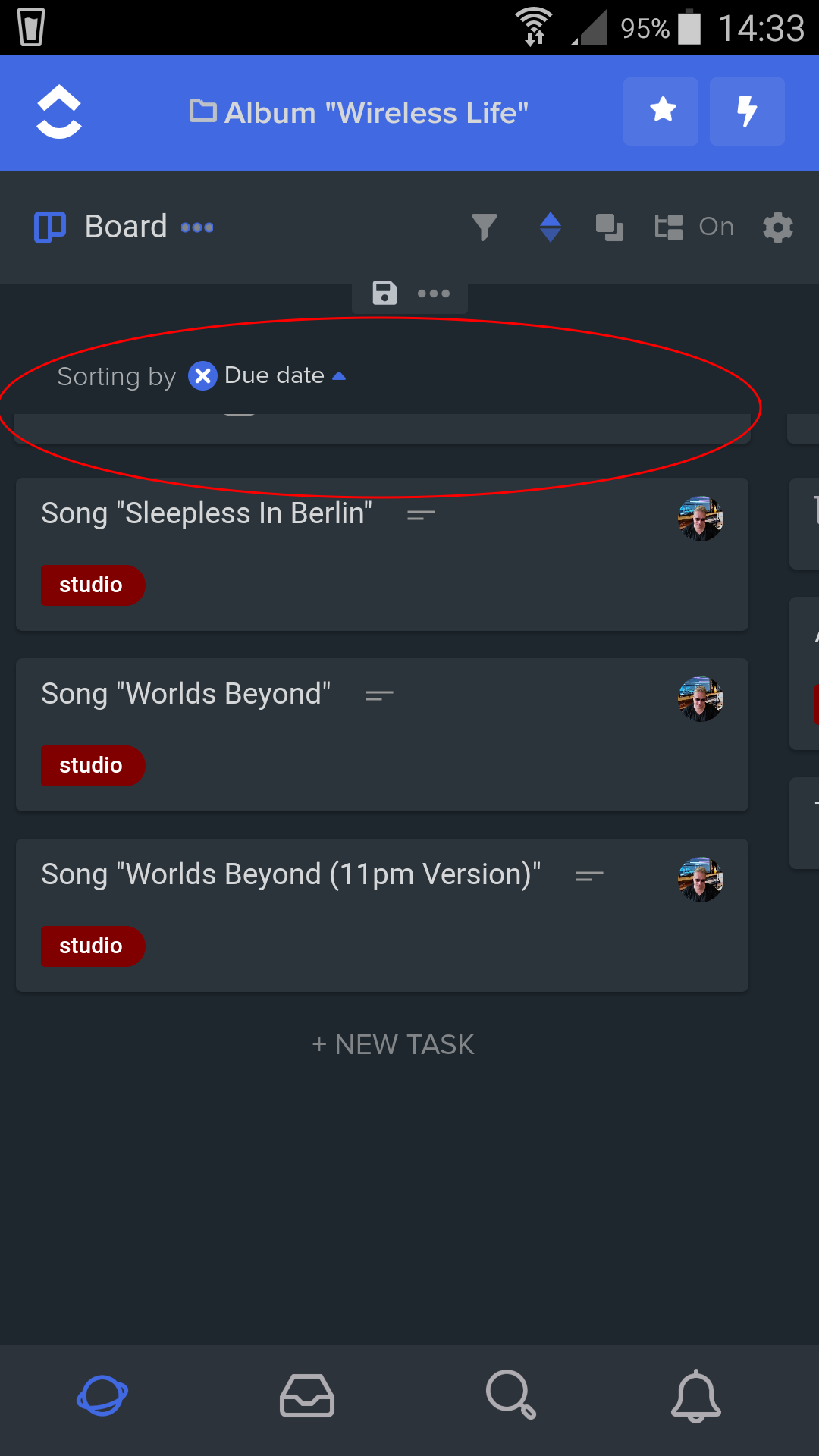Open quick actions lightning bolt
The width and height of the screenshot is (819, 1456).
pos(747,111)
